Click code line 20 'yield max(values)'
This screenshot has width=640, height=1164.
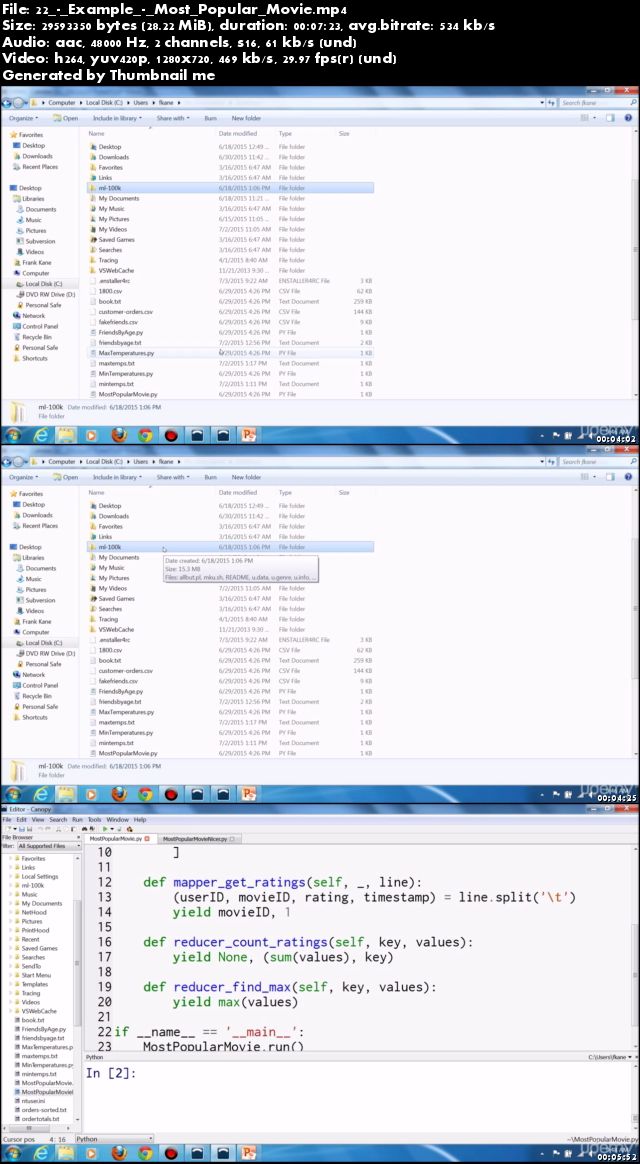coord(235,1002)
